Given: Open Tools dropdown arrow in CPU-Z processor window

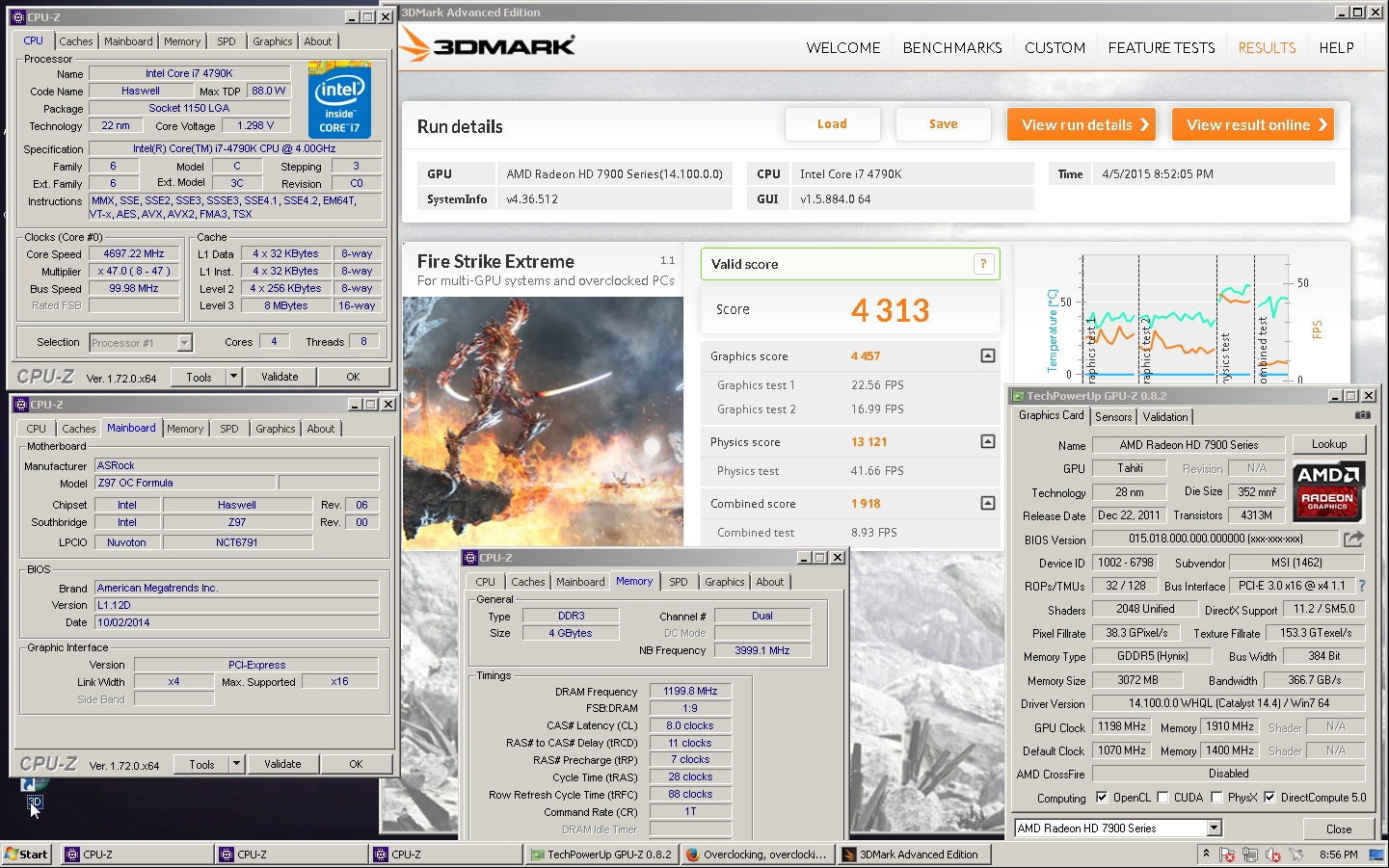Looking at the screenshot, I should (x=233, y=377).
